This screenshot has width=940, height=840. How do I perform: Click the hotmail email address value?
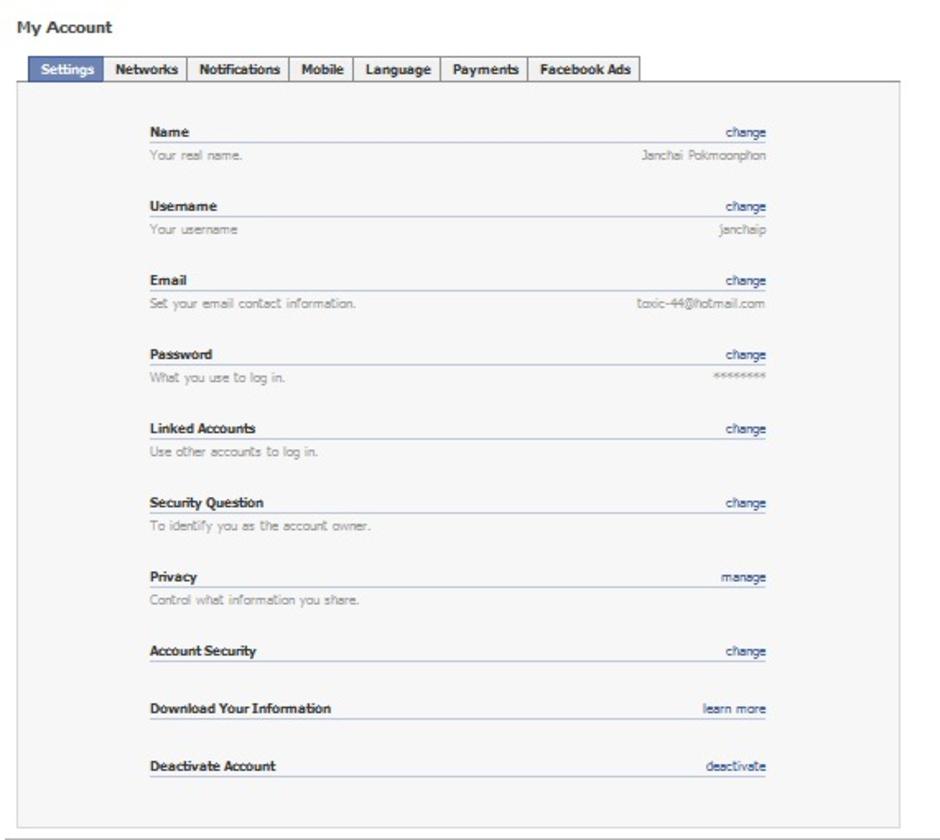(701, 303)
